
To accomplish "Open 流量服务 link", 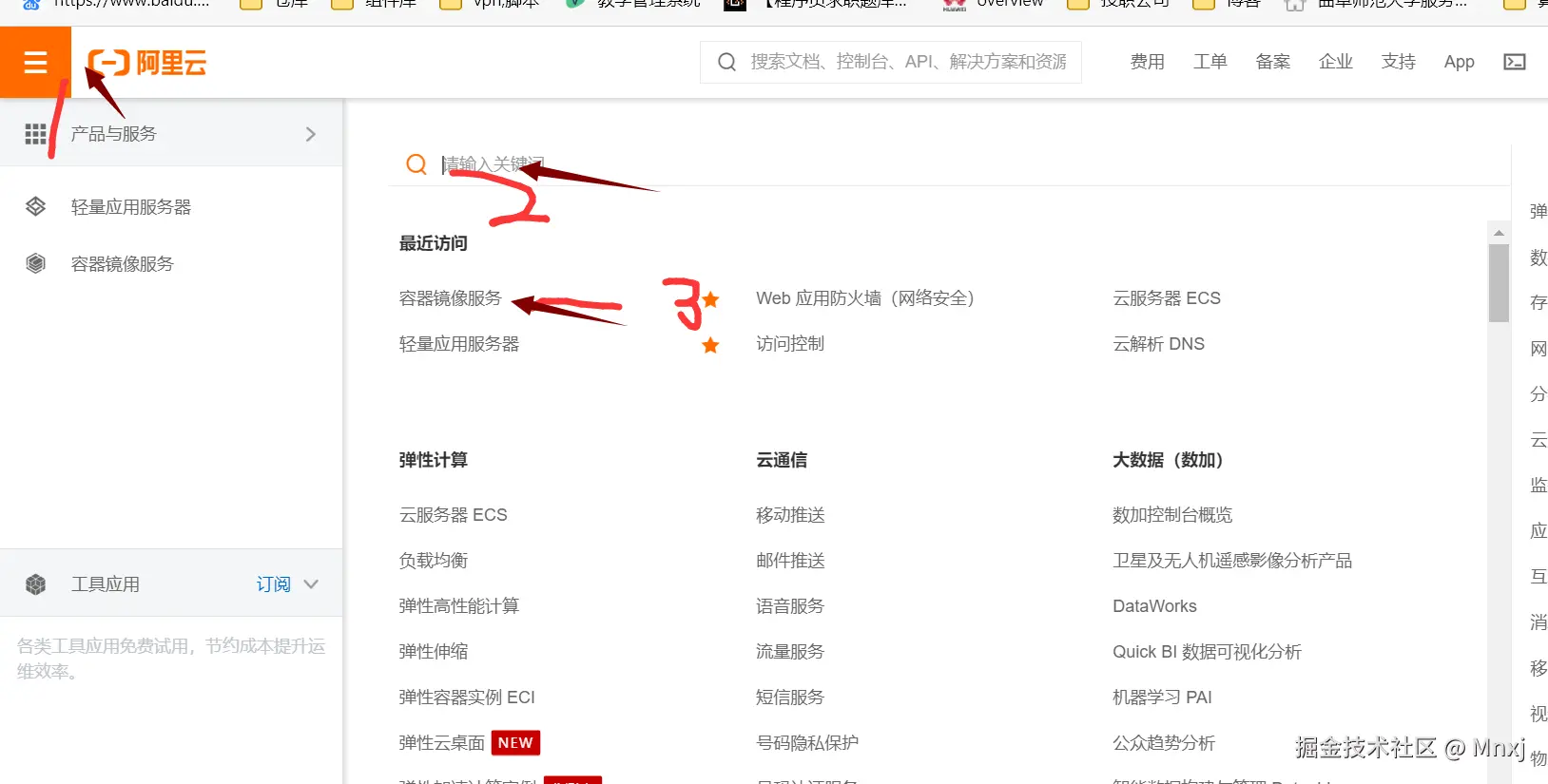I will [x=790, y=652].
